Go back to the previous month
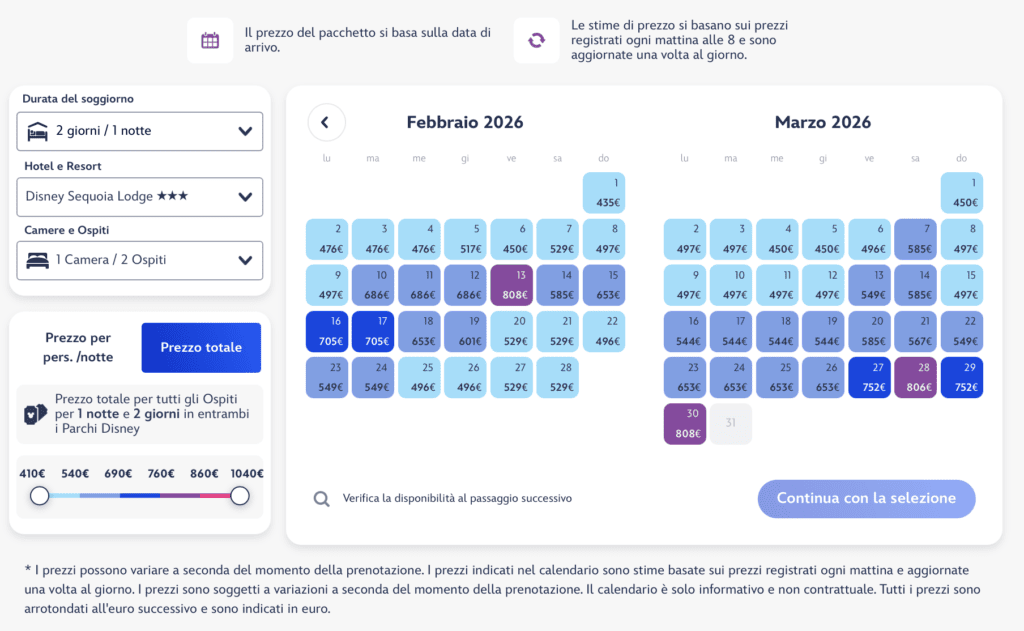The width and height of the screenshot is (1024, 631). pos(326,122)
